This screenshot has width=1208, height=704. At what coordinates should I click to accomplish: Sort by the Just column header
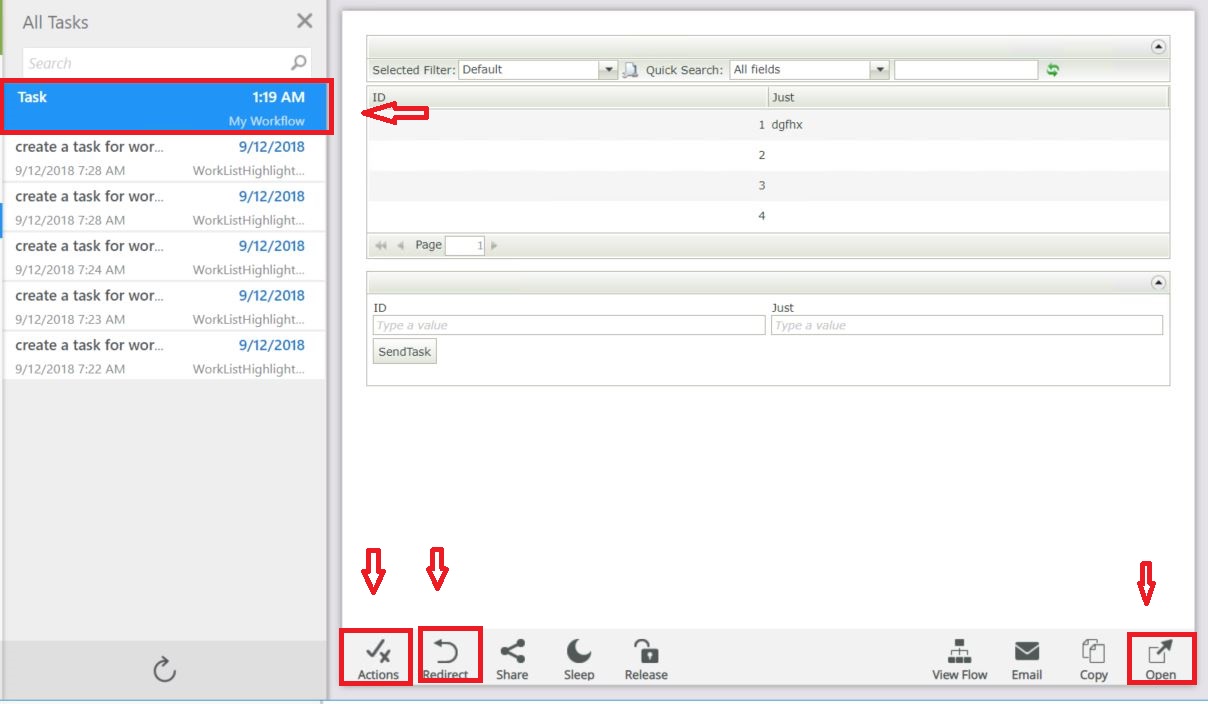(968, 97)
